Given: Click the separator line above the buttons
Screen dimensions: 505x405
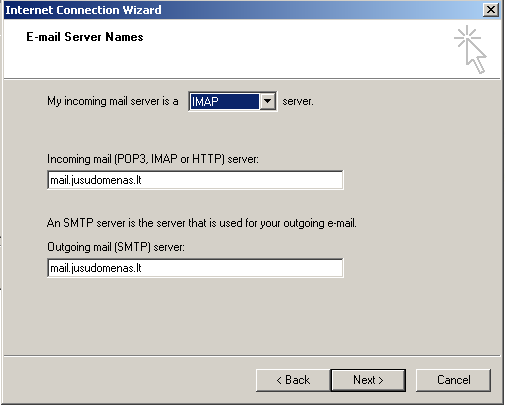Looking at the screenshot, I should point(252,356).
